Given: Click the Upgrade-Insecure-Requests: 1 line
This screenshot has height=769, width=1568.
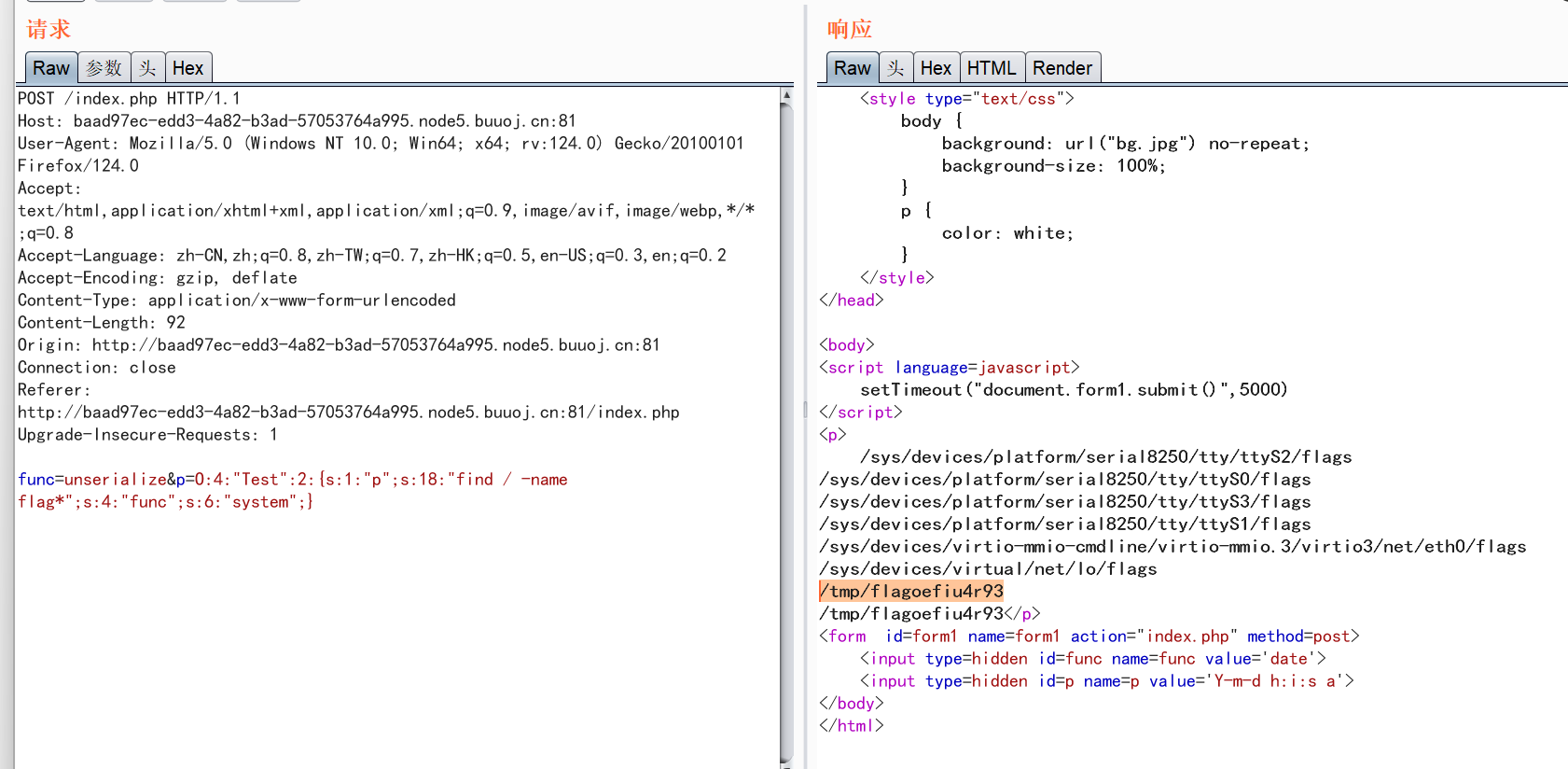Looking at the screenshot, I should [x=147, y=434].
